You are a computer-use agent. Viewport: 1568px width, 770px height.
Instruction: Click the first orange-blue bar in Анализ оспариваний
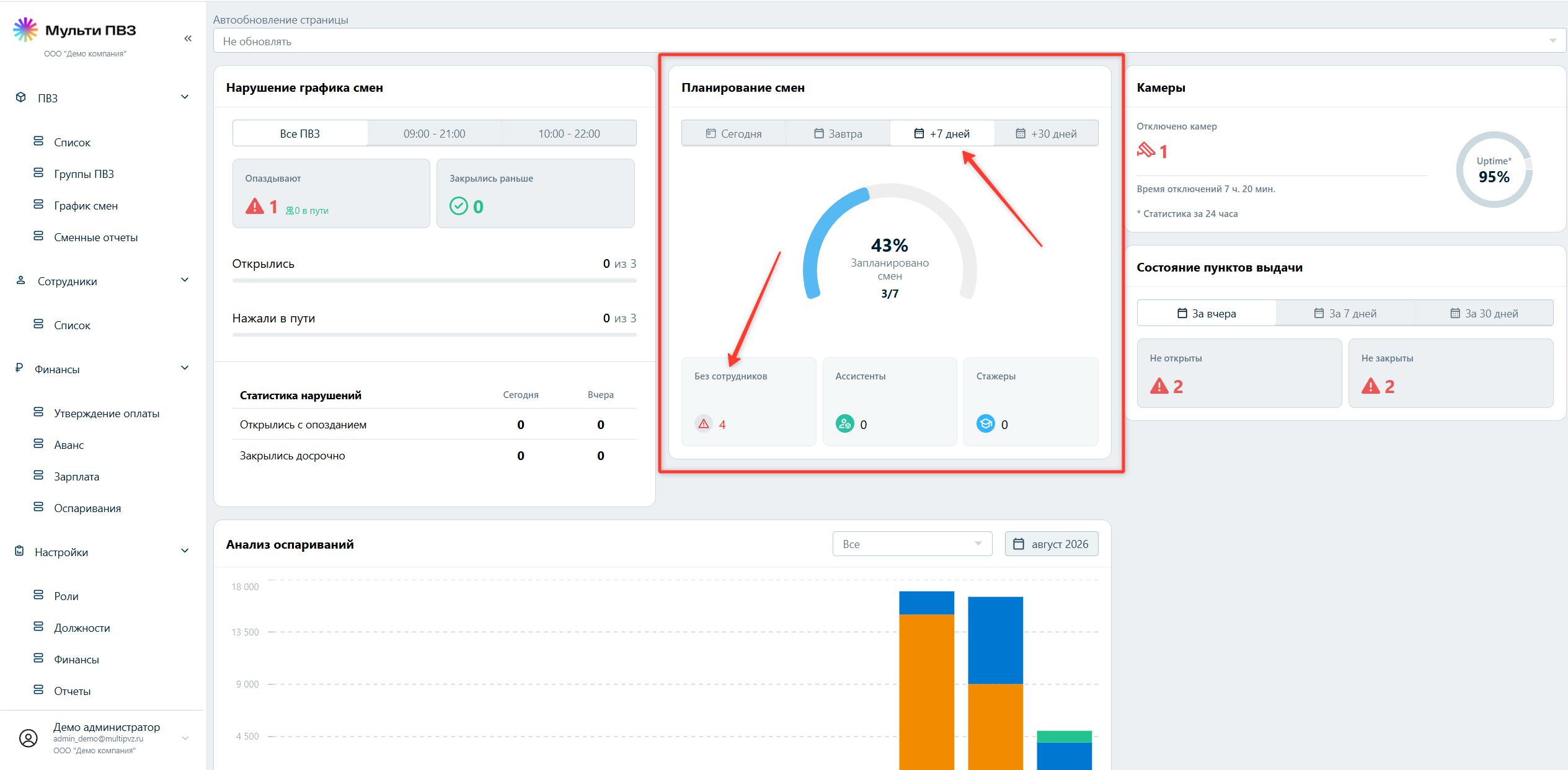(x=926, y=681)
